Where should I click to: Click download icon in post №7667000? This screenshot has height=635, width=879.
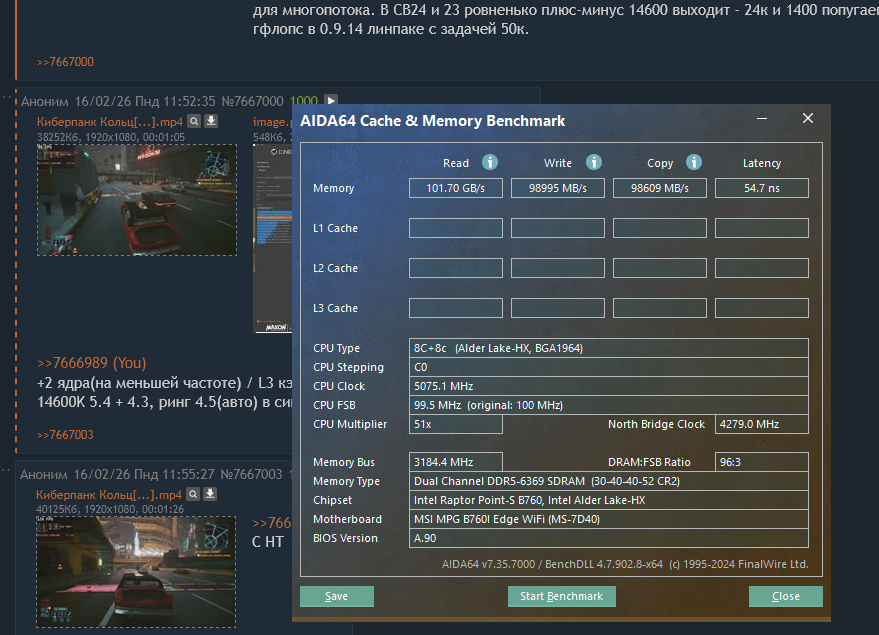click(211, 120)
